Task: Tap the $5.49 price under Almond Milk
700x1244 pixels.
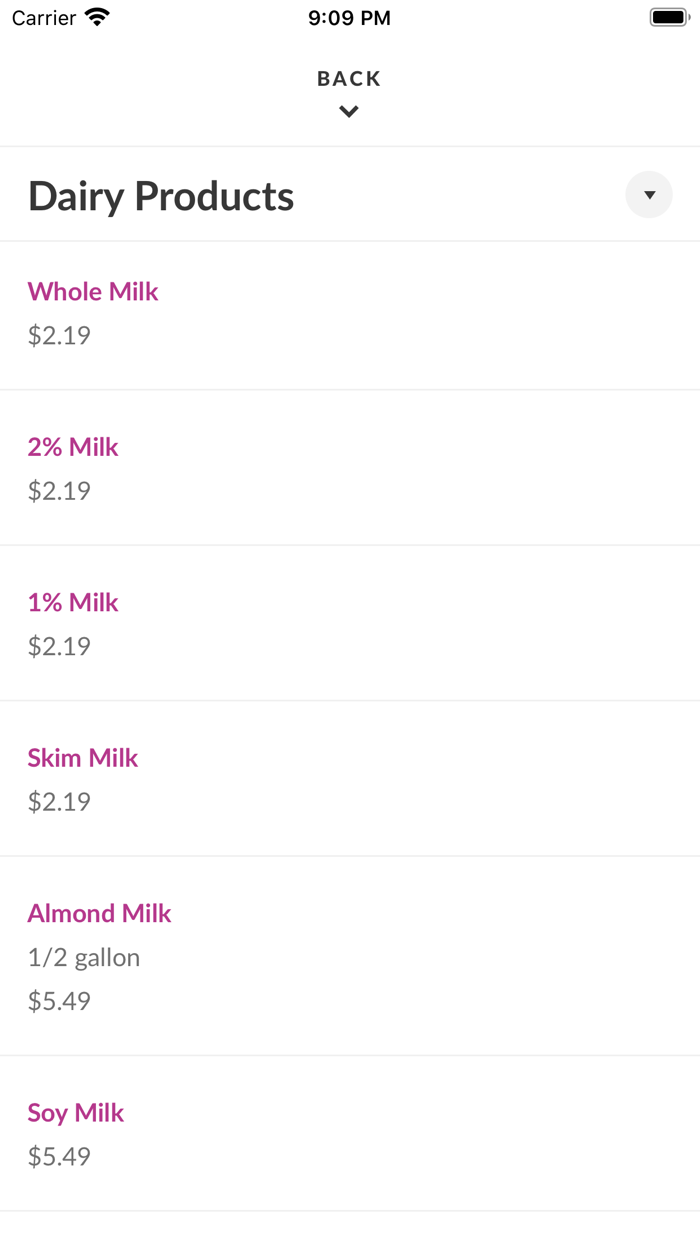Action: point(59,1001)
